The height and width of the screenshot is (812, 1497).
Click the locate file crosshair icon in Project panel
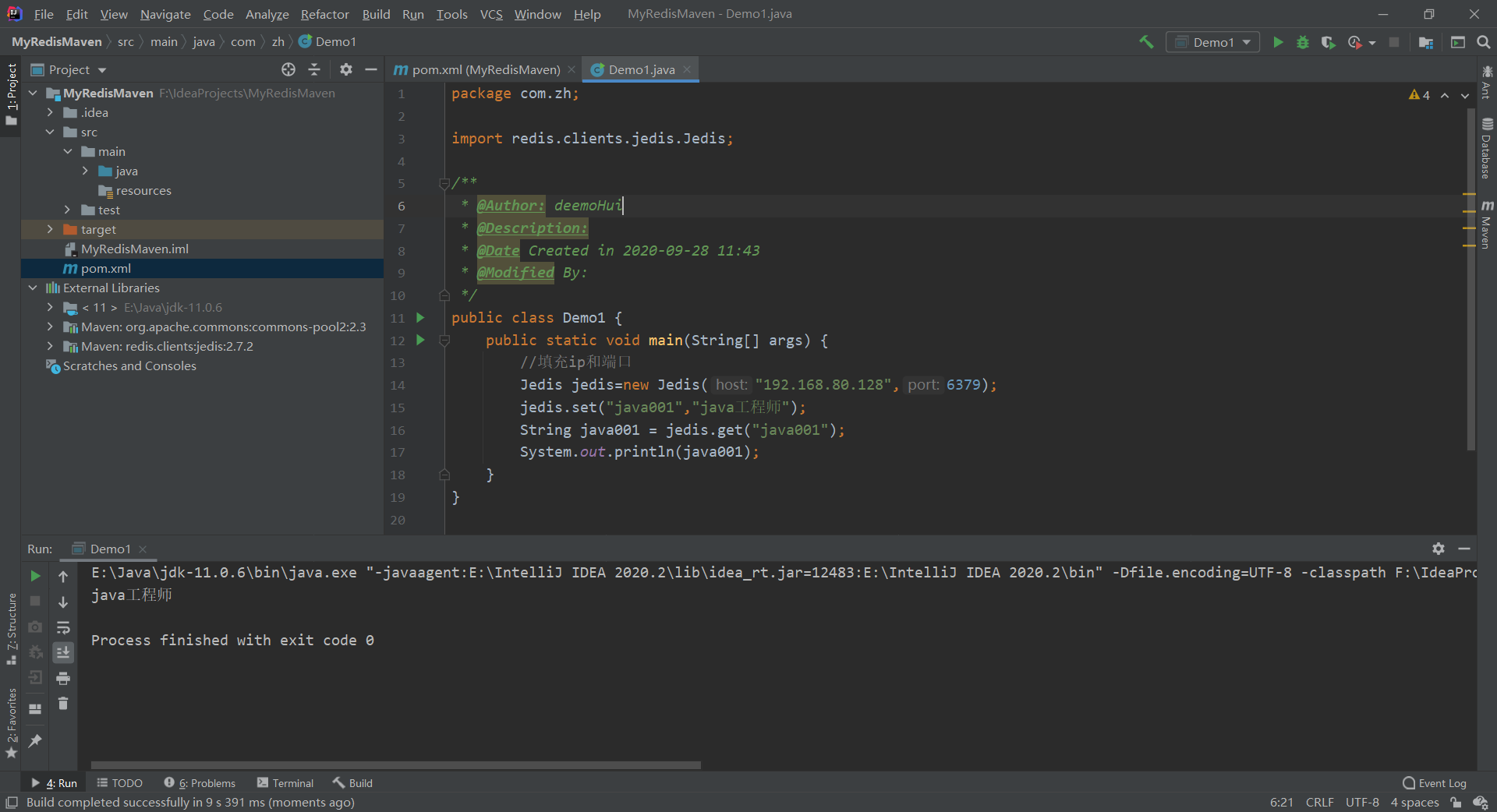coord(288,69)
